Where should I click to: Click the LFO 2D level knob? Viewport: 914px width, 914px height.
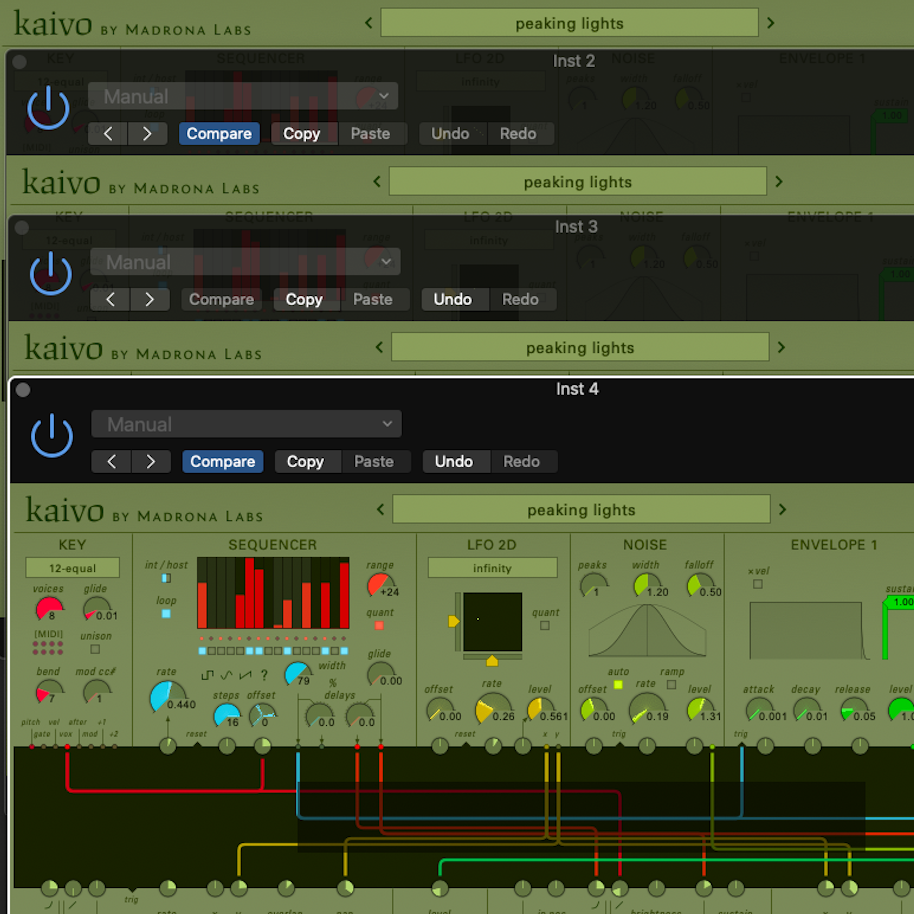click(x=539, y=709)
